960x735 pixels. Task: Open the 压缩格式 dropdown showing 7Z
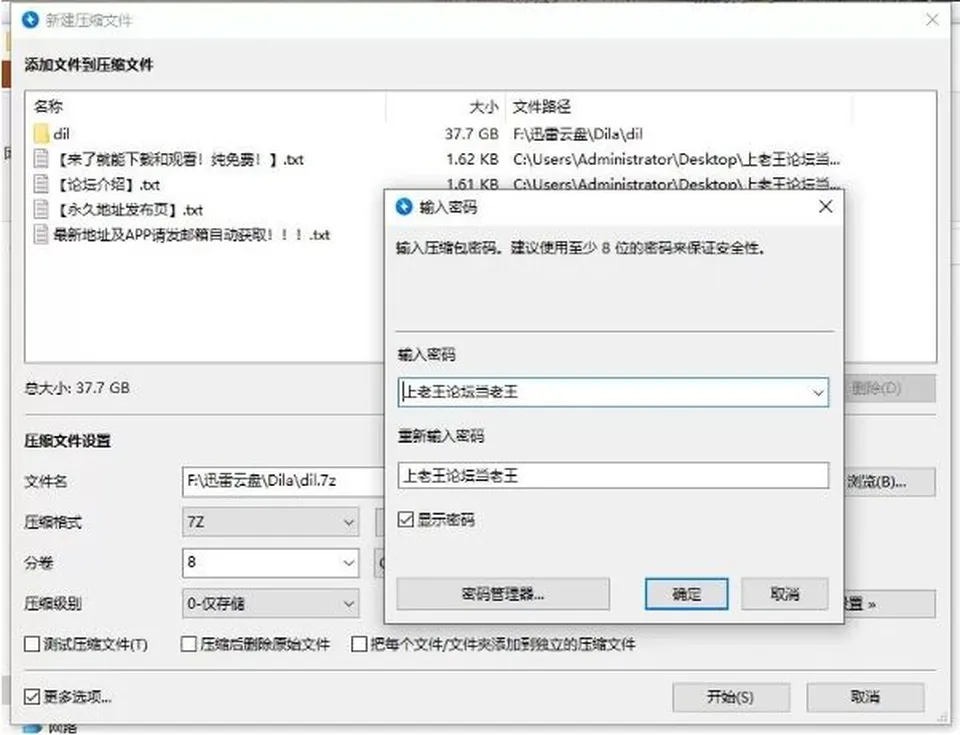[270, 522]
